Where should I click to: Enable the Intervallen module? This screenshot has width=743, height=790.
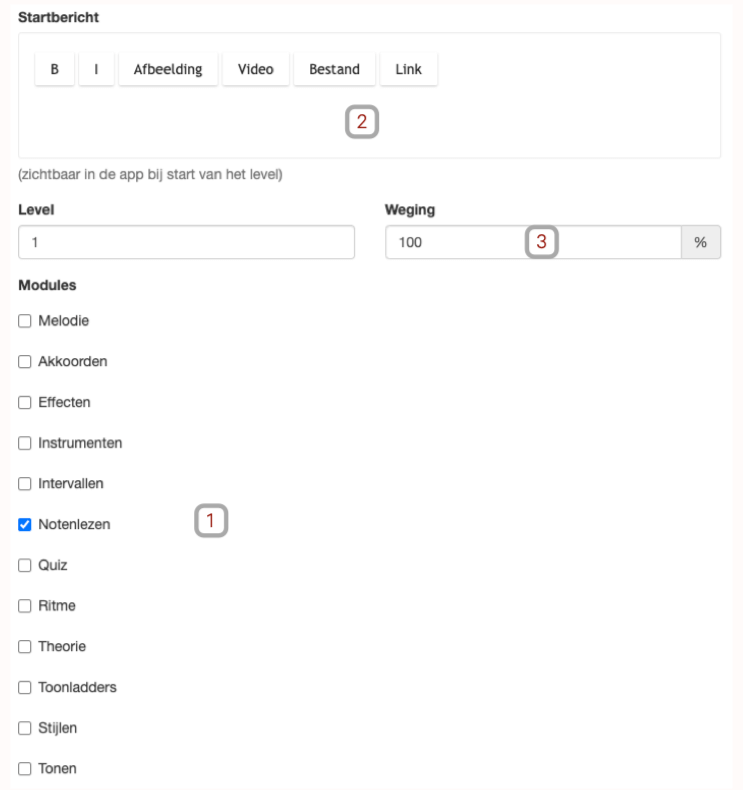[x=25, y=484]
